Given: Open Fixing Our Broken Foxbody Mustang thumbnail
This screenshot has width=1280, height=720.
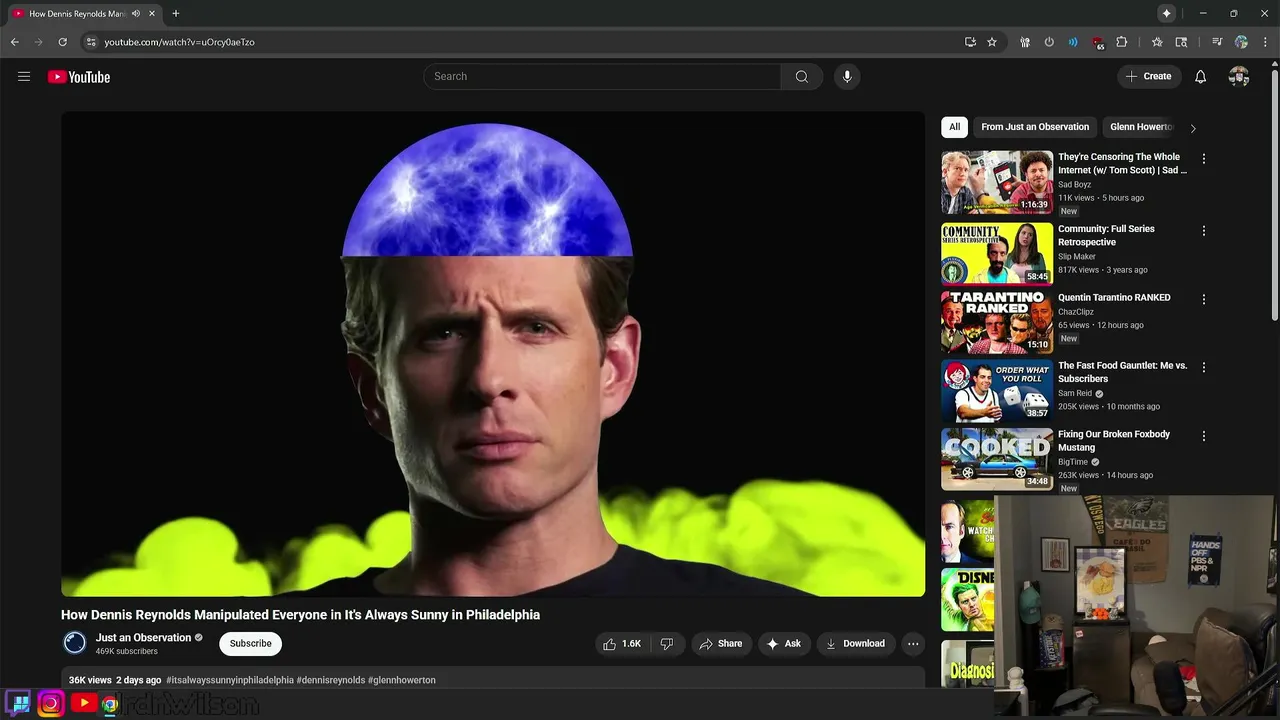Looking at the screenshot, I should tap(997, 459).
